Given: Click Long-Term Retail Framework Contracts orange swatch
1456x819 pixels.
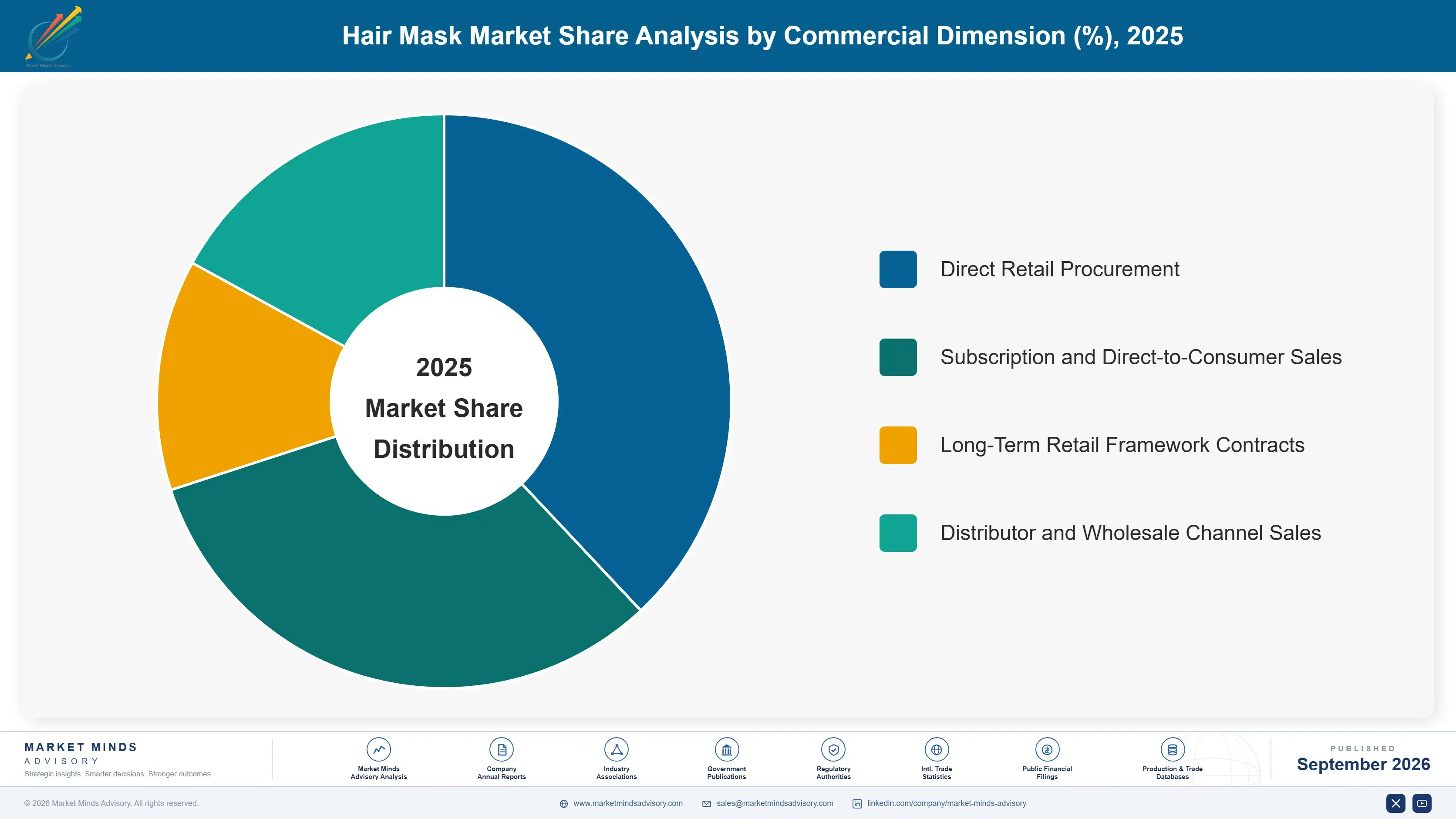Looking at the screenshot, I should coord(897,445).
